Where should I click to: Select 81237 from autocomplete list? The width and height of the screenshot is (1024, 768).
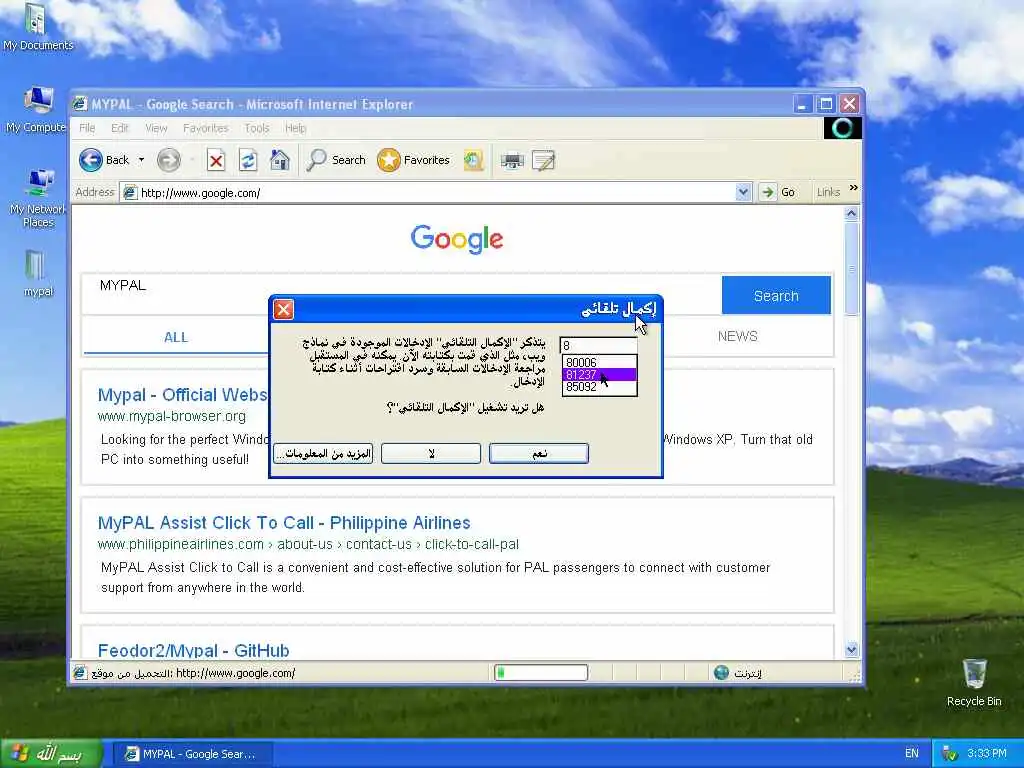click(599, 374)
